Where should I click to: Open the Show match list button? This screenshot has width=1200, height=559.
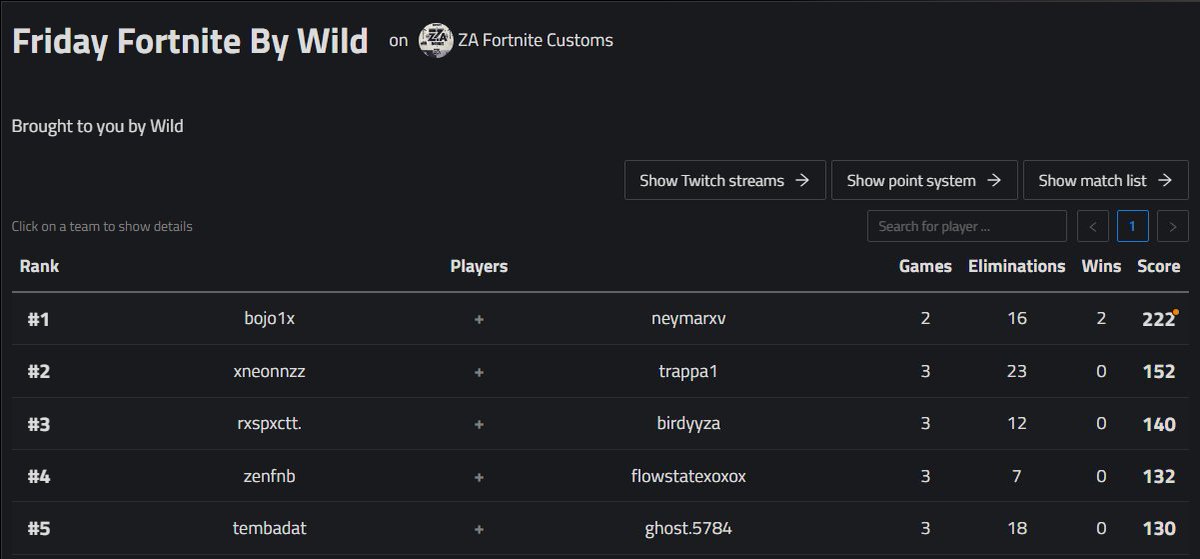coord(1106,180)
